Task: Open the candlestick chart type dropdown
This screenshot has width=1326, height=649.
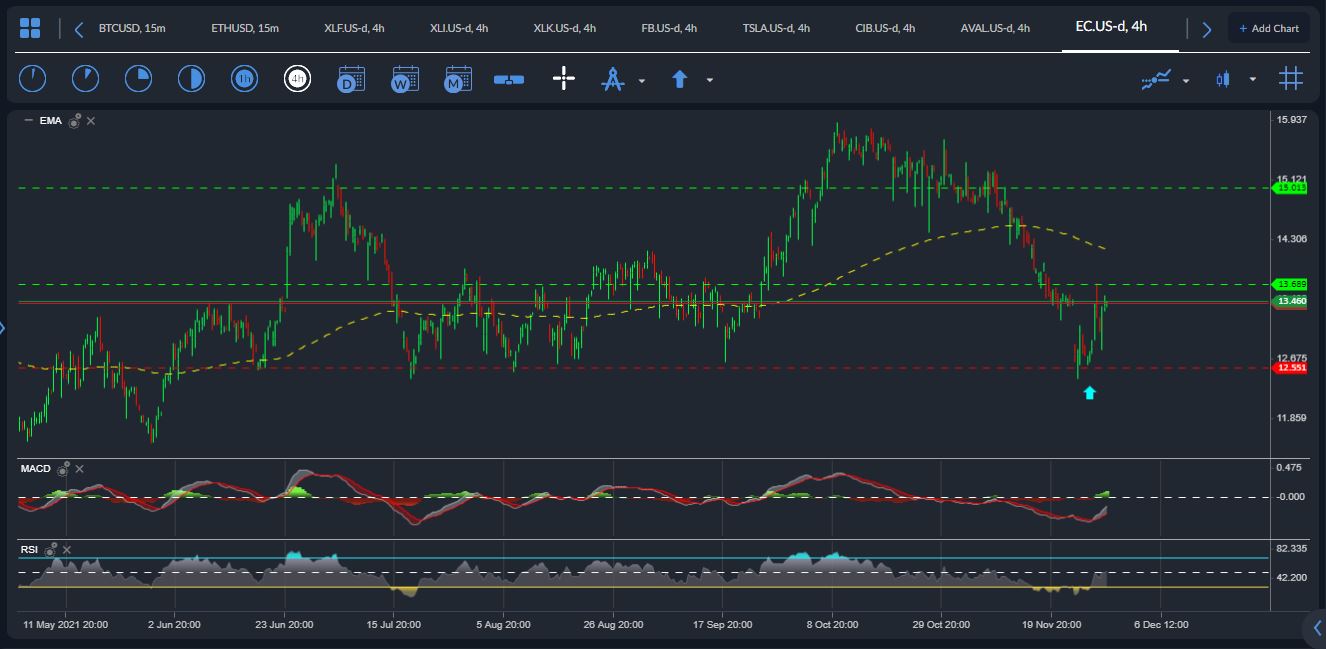Action: pyautogui.click(x=1252, y=80)
